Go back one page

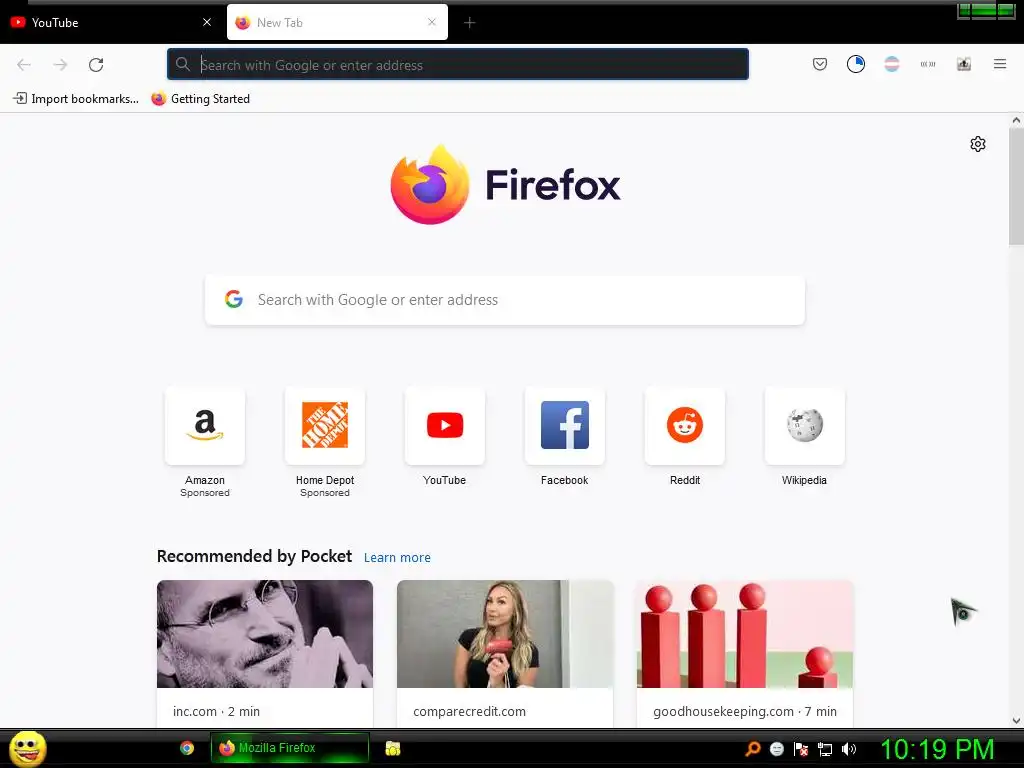[x=24, y=64]
